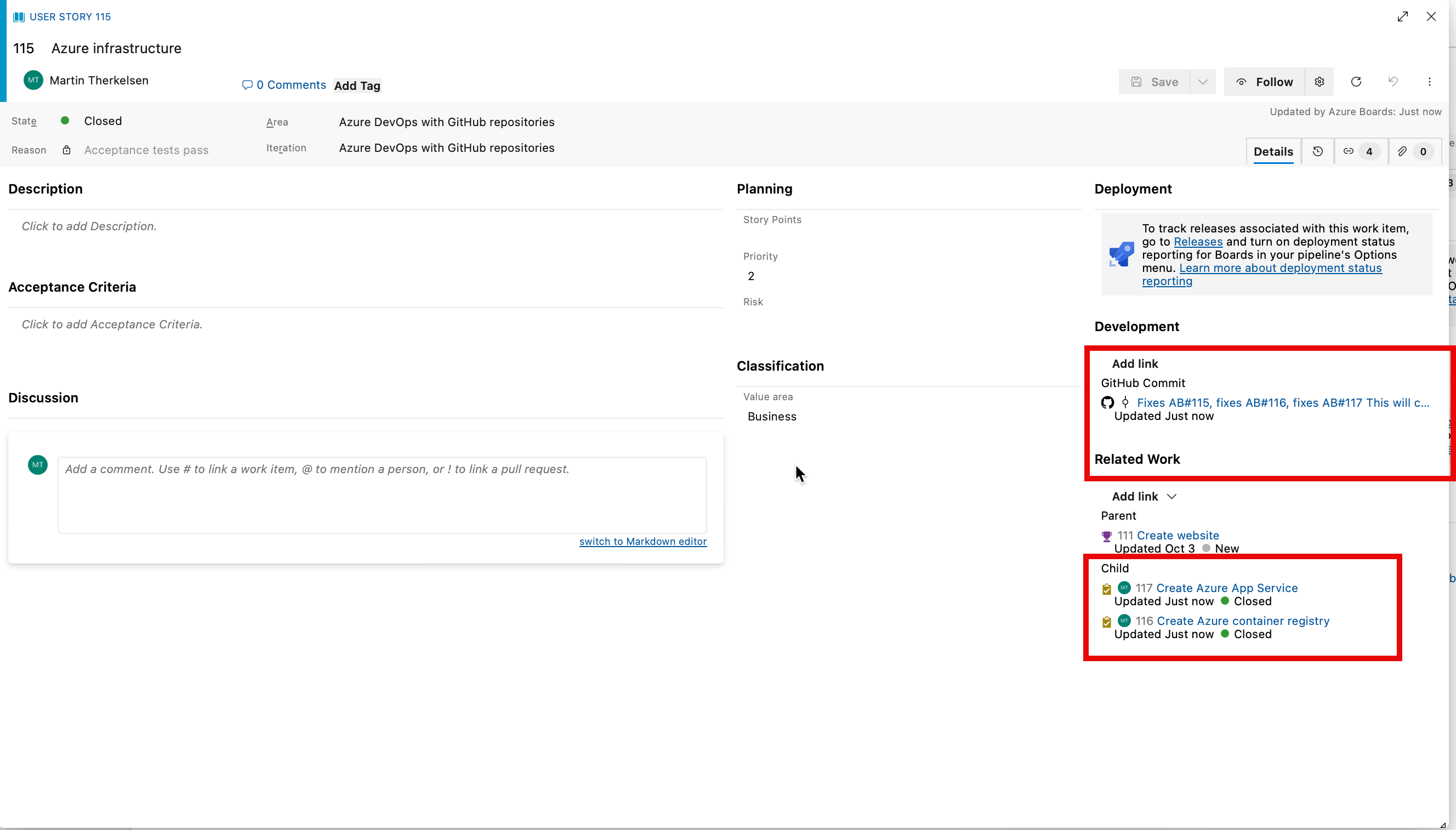Open the Fixes AB#115 GitHub commit link

[x=1283, y=403]
